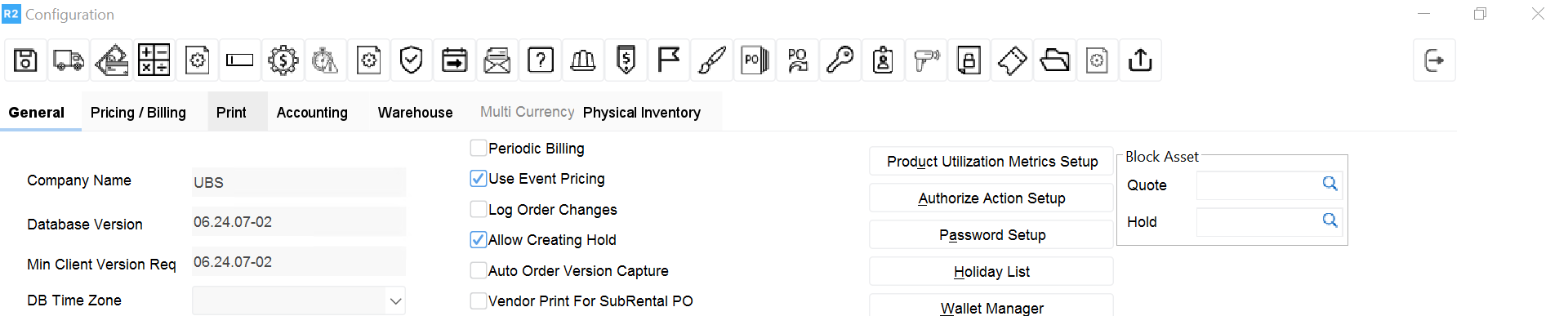Click the text field rectangle toolbar icon
1568x316 pixels.
(x=240, y=60)
